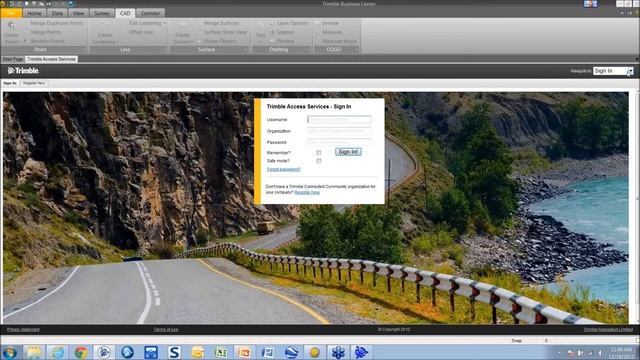
Task: Expand the Point group launcher
Action: coord(83,50)
